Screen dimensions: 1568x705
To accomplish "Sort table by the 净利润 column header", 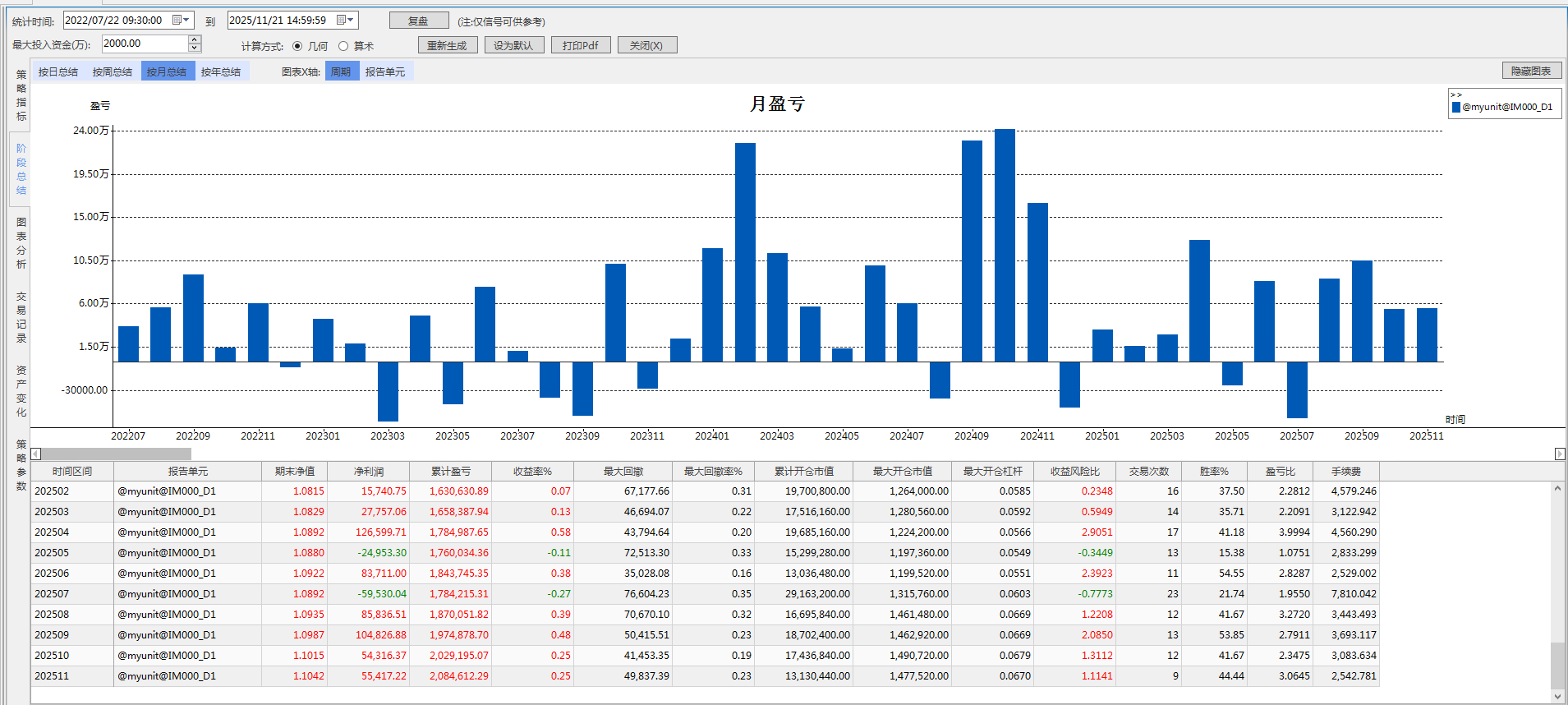I will pos(369,471).
